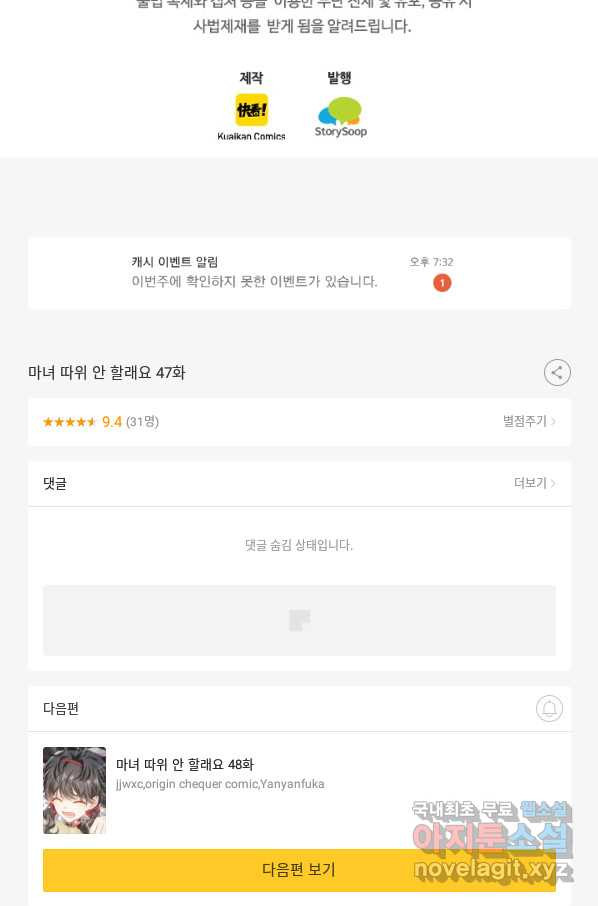The width and height of the screenshot is (598, 906).
Task: Click the 다음편 section header
Action: pyautogui.click(x=61, y=708)
